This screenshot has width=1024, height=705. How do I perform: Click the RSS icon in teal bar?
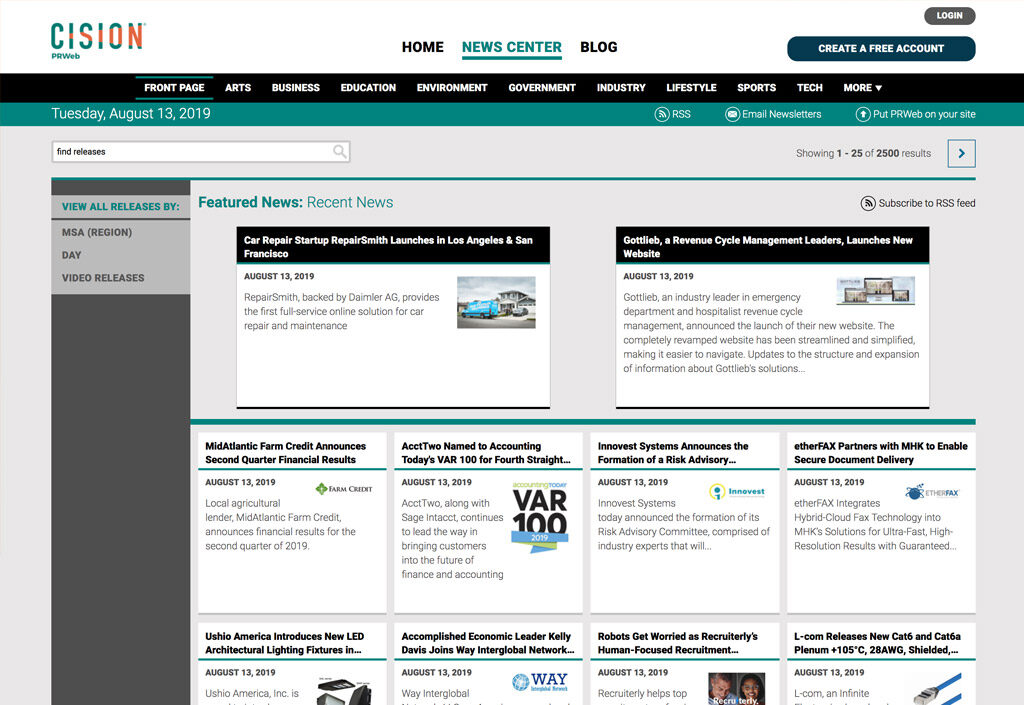[x=662, y=114]
